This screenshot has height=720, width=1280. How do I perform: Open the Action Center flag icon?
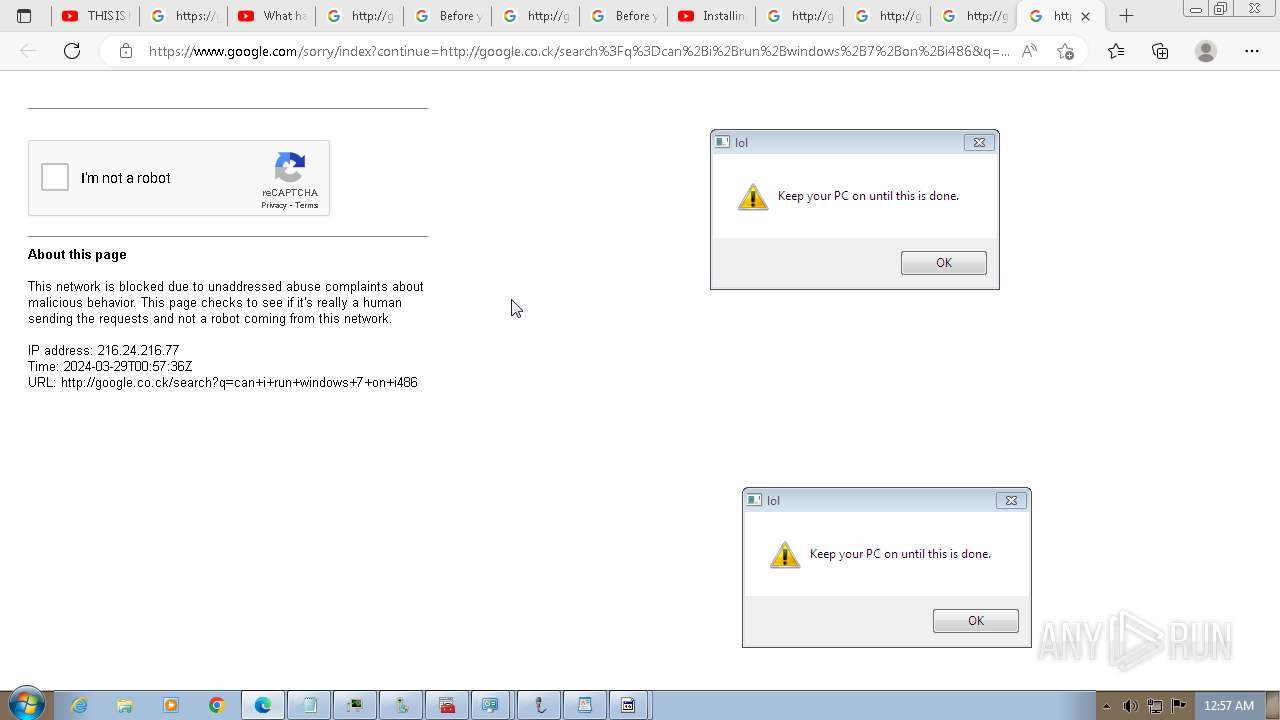pos(1179,706)
